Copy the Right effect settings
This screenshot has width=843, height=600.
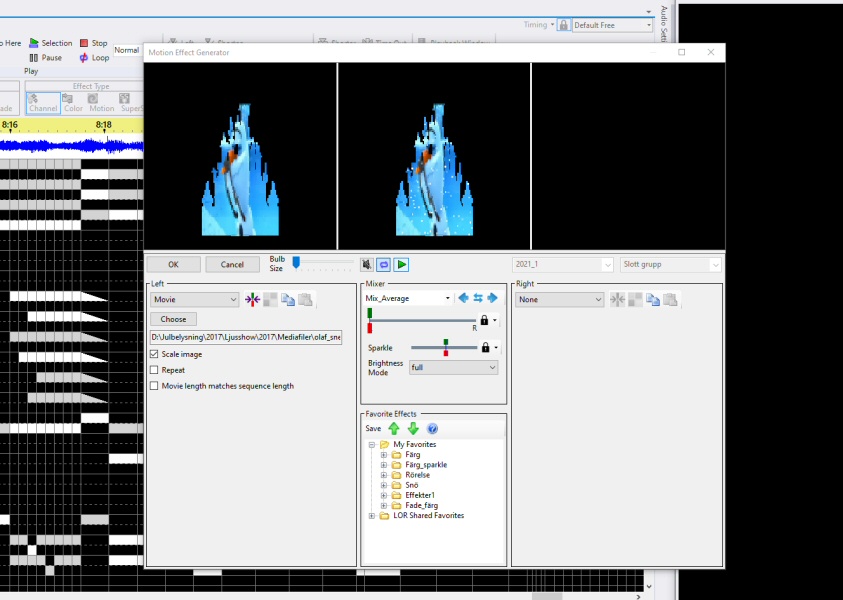pos(653,299)
